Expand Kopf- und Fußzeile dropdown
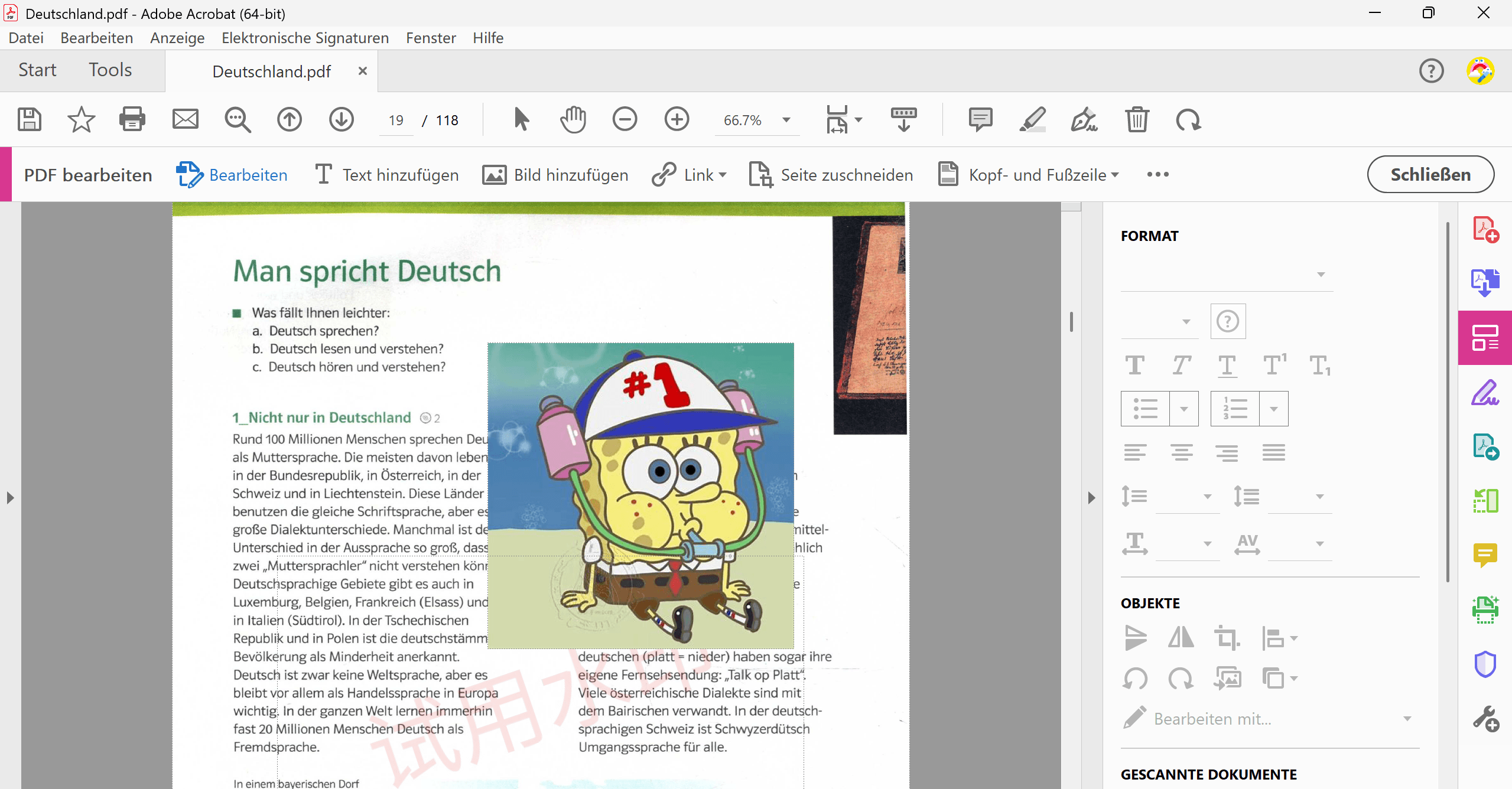This screenshot has height=789, width=1512. coord(1115,175)
